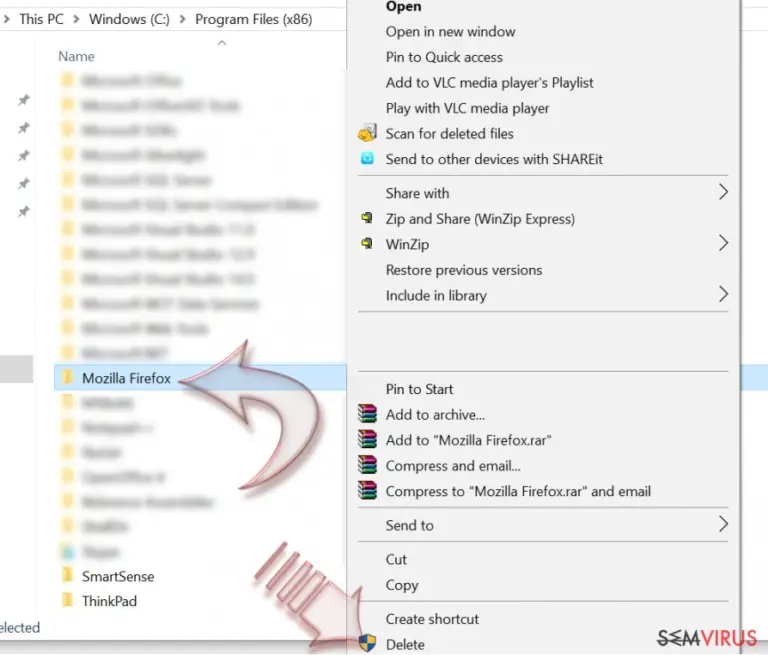768x655 pixels.
Task: Open the WinZip submenu entry
Action: [407, 244]
